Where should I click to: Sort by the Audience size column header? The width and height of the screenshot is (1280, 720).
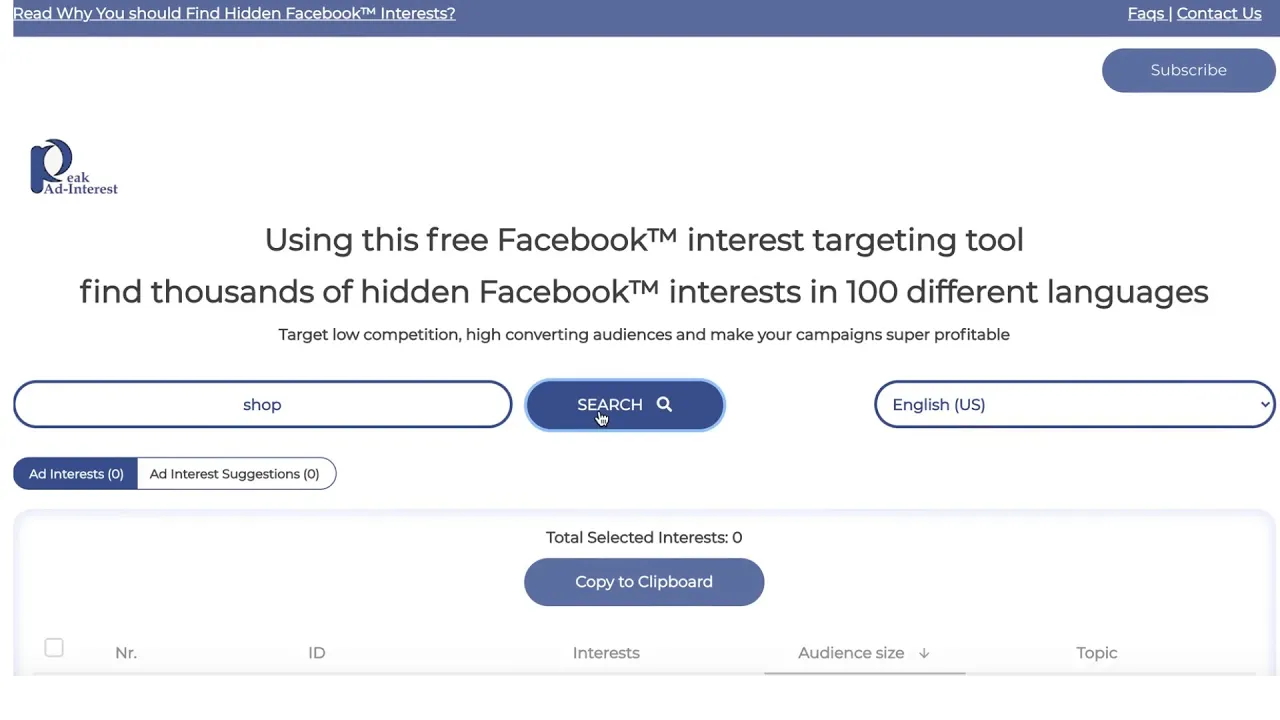(x=851, y=653)
